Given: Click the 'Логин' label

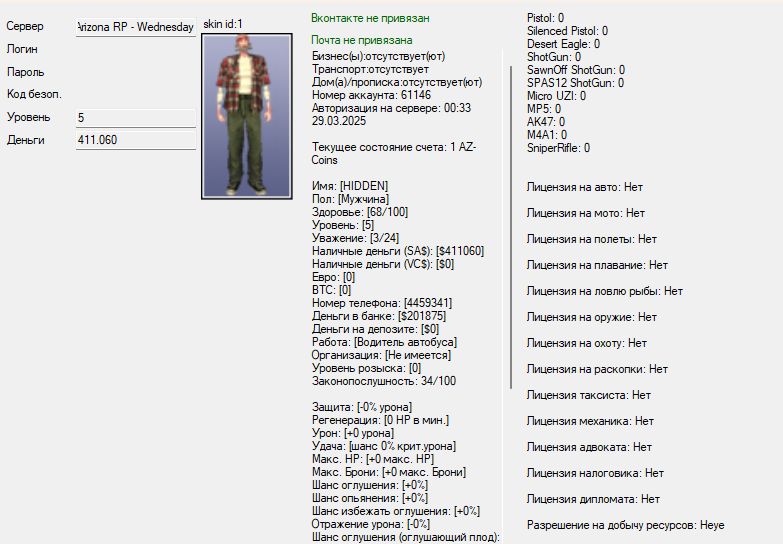Looking at the screenshot, I should coord(22,49).
